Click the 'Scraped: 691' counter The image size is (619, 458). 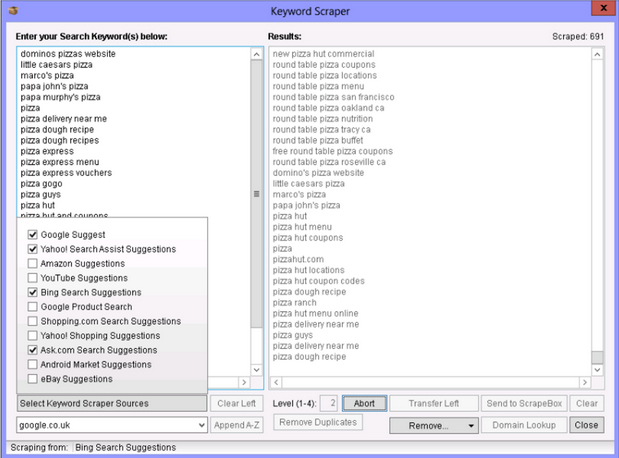pos(578,36)
